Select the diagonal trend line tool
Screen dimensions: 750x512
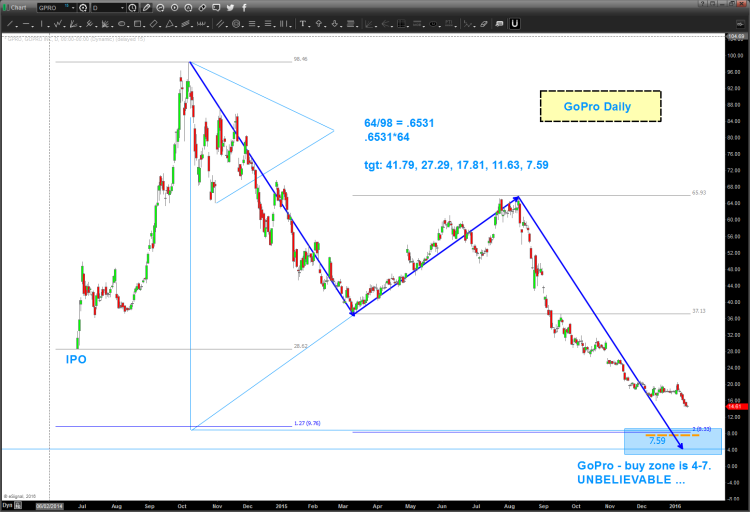coord(10,23)
